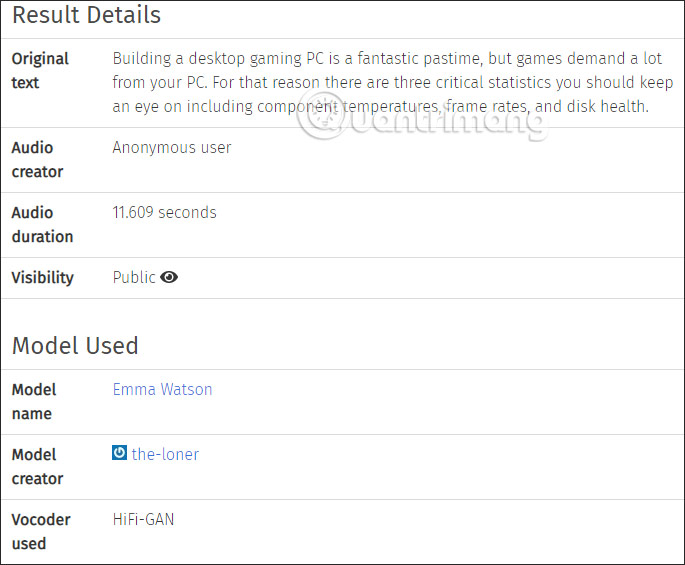Click the Model Used heading
Image resolution: width=685 pixels, height=565 pixels.
pyautogui.click(x=75, y=346)
